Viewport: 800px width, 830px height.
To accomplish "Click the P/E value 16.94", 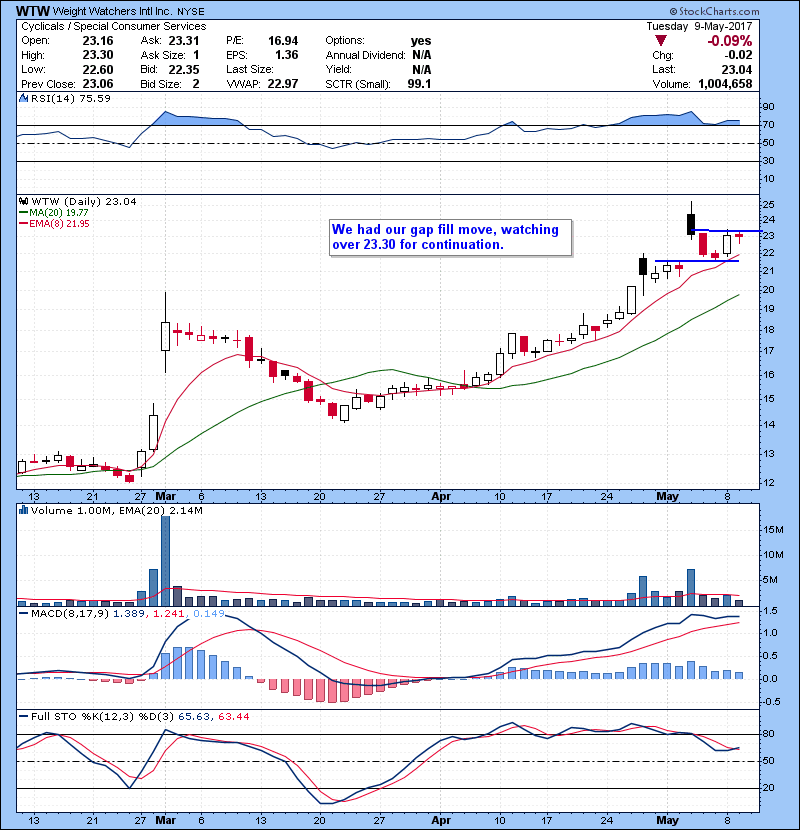I will (283, 41).
